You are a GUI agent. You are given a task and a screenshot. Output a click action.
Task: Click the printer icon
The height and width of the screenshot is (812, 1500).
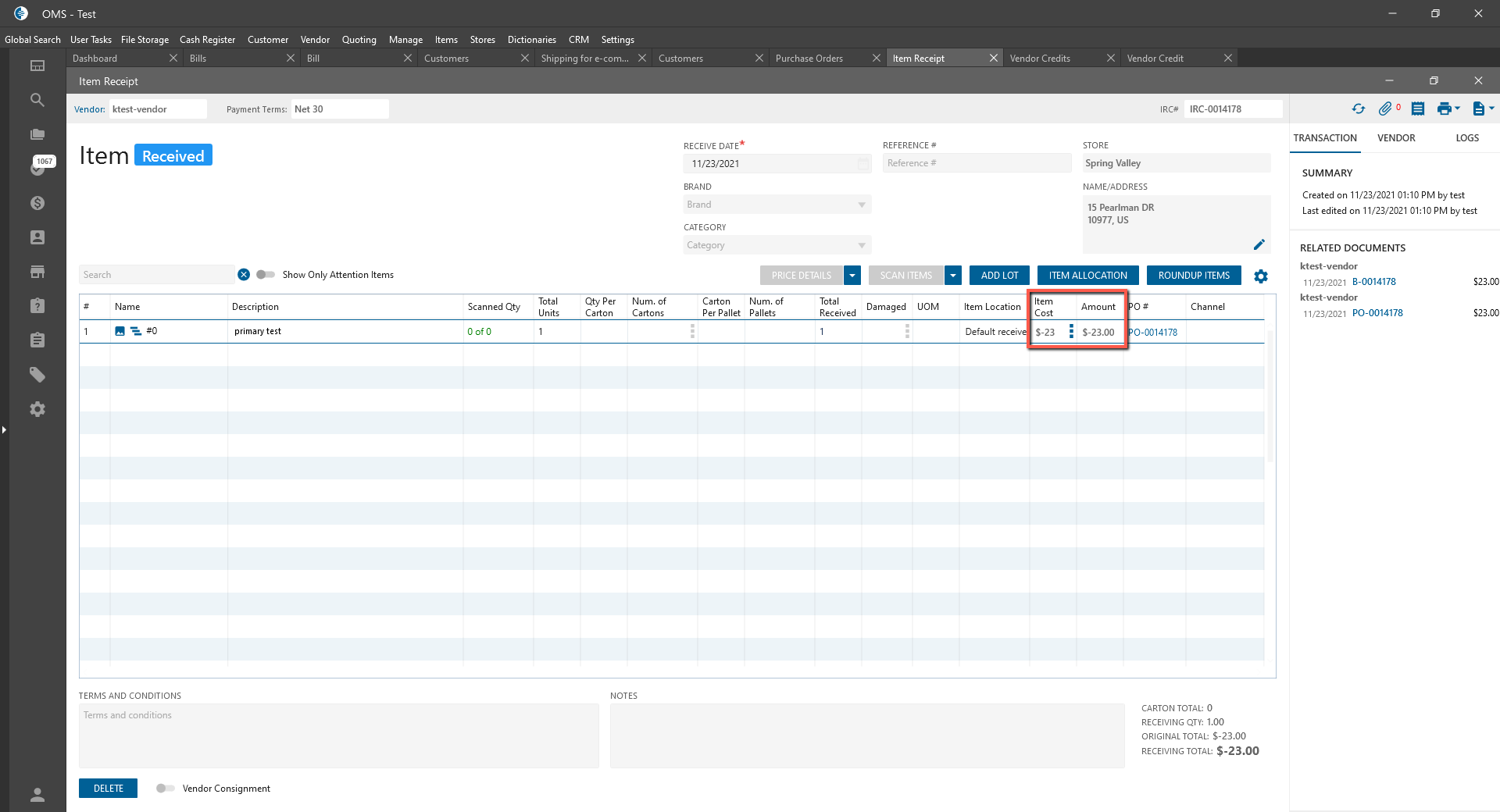pos(1444,109)
